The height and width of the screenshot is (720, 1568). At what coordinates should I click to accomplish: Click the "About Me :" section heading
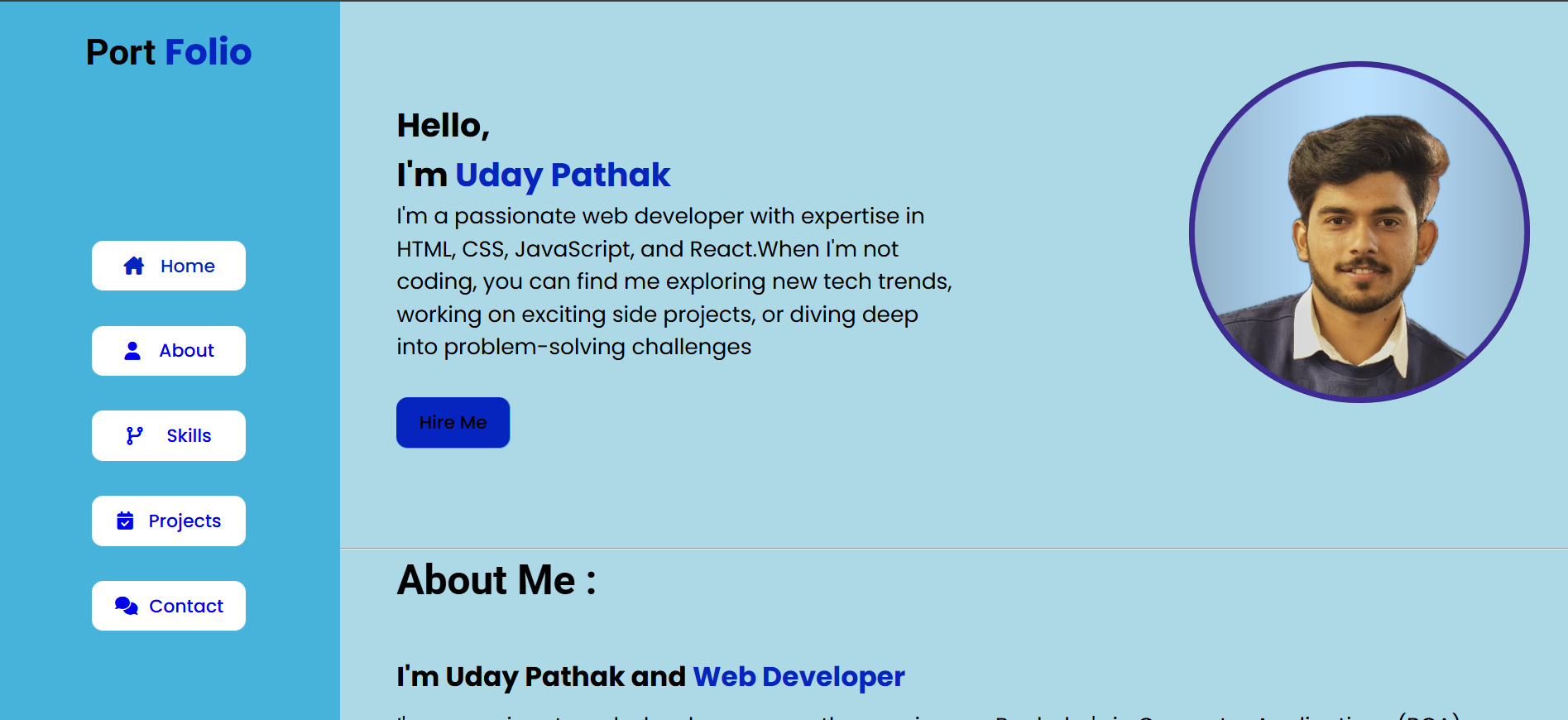pyautogui.click(x=496, y=579)
